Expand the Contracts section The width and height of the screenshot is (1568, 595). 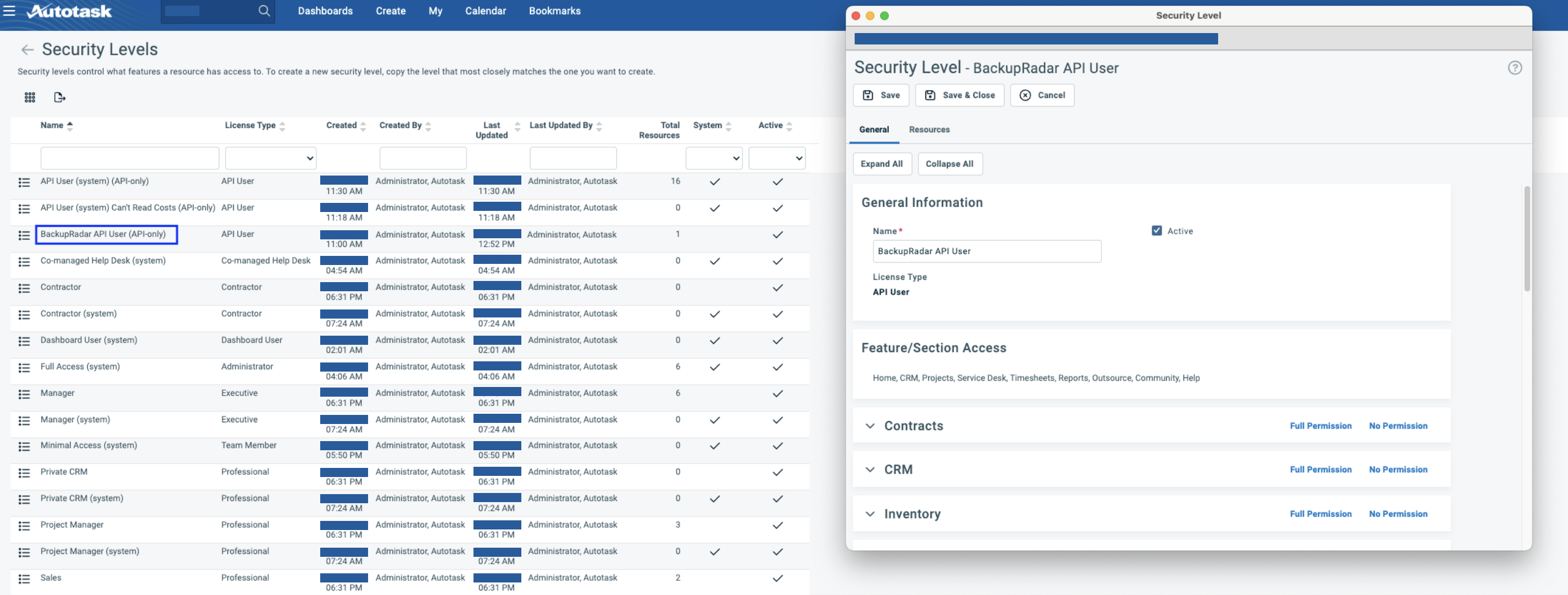point(870,426)
